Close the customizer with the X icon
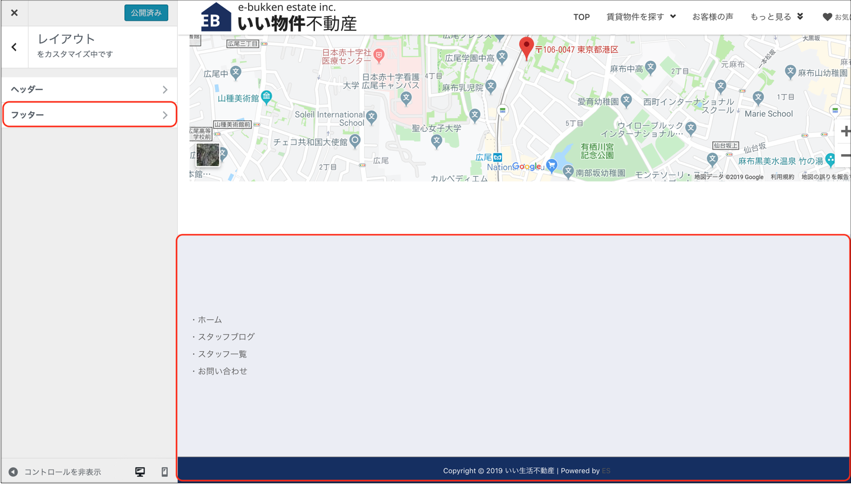Image resolution: width=851 pixels, height=484 pixels. 14,13
